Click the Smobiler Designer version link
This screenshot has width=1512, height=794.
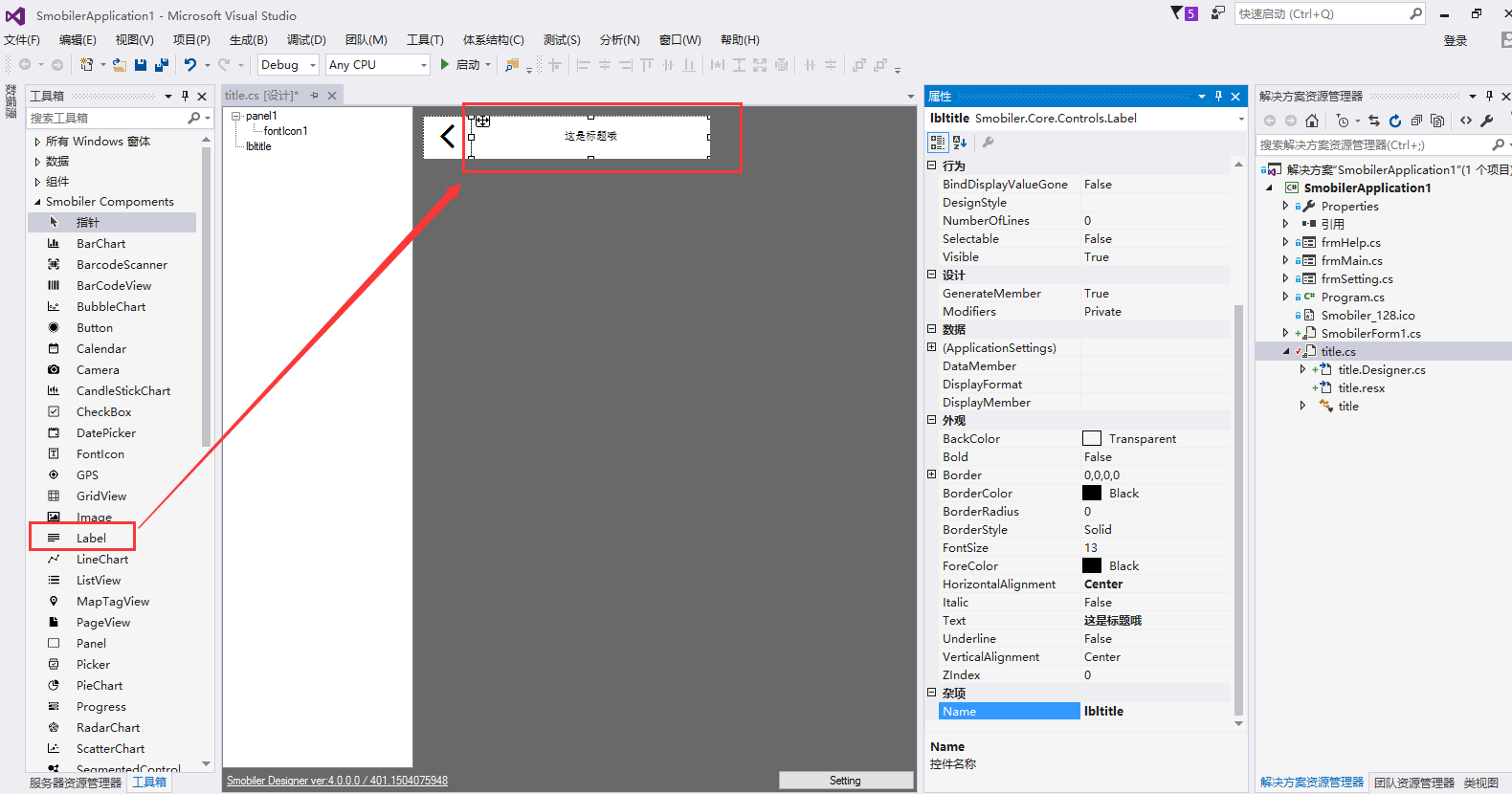(x=337, y=781)
